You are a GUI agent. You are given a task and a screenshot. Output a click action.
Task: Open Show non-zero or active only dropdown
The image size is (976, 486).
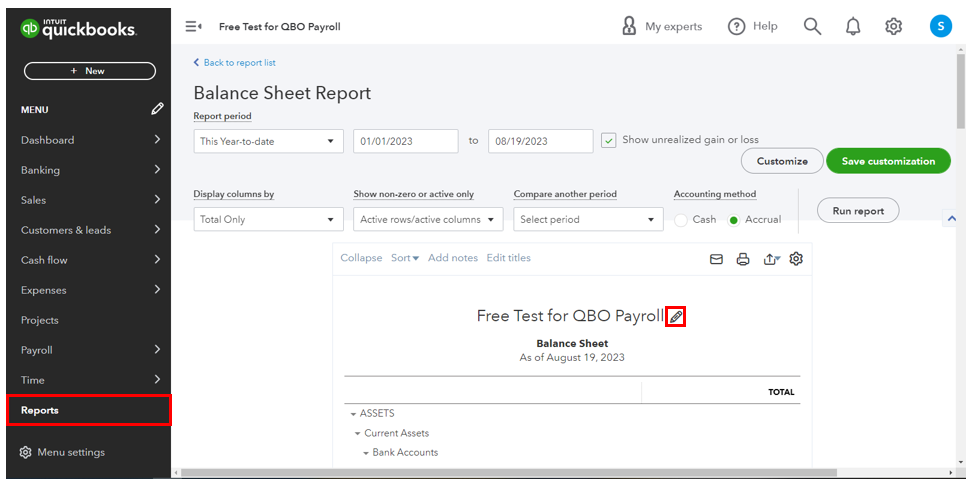click(428, 220)
